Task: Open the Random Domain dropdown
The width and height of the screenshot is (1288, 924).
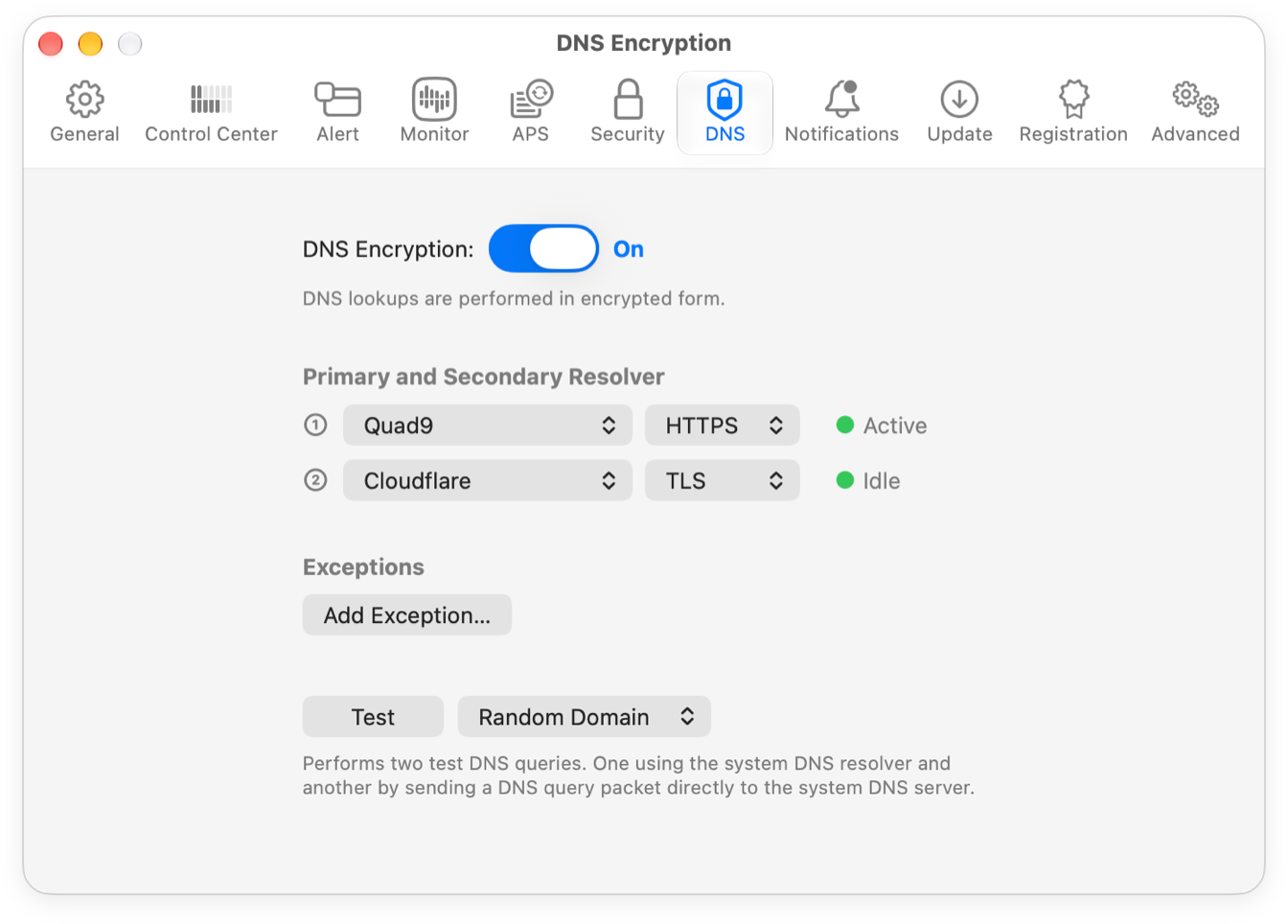Action: 585,717
